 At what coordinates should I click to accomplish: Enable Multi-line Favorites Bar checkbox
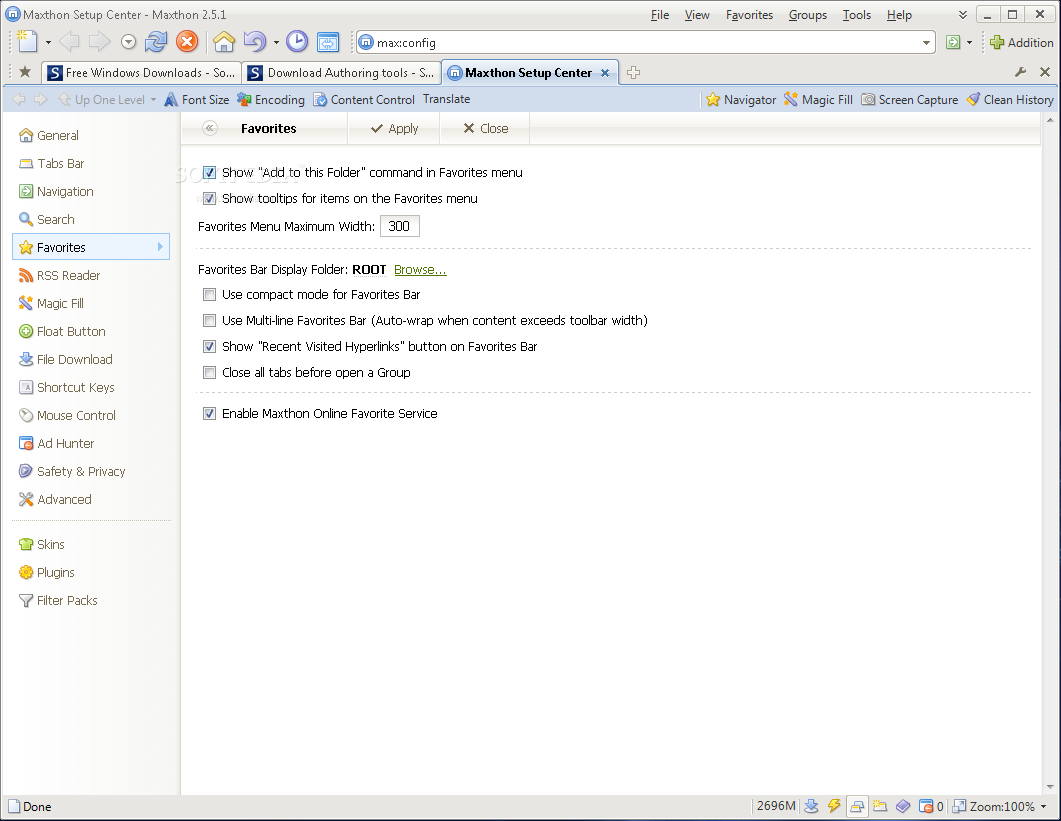pyautogui.click(x=210, y=320)
